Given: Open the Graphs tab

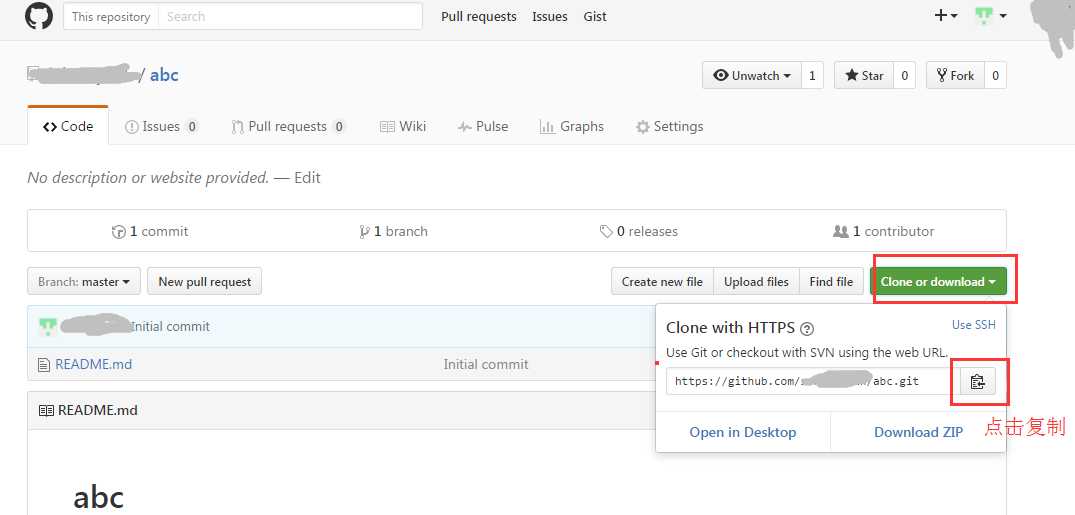Looking at the screenshot, I should pos(572,126).
